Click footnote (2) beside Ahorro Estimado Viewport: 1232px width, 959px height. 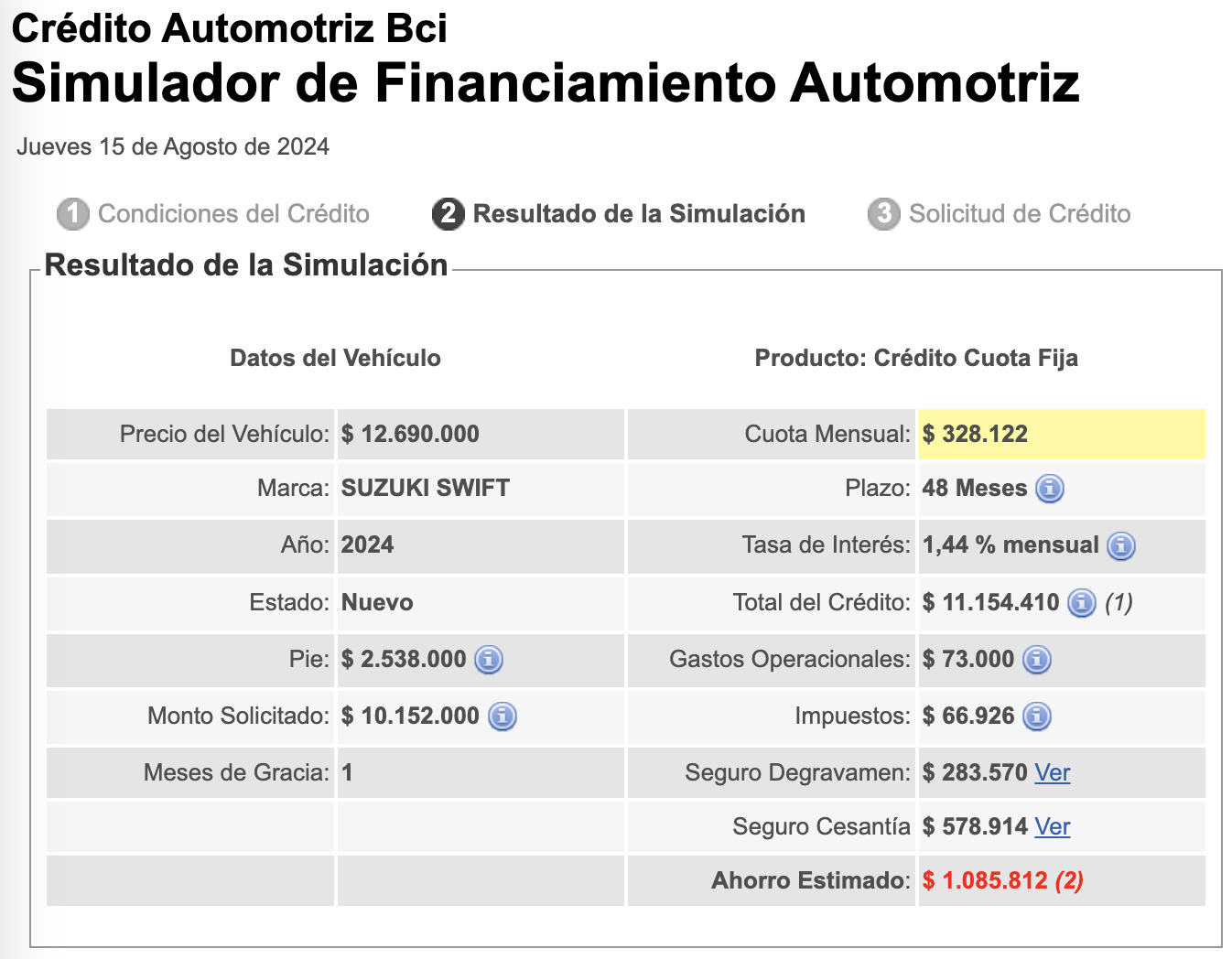click(x=1067, y=880)
